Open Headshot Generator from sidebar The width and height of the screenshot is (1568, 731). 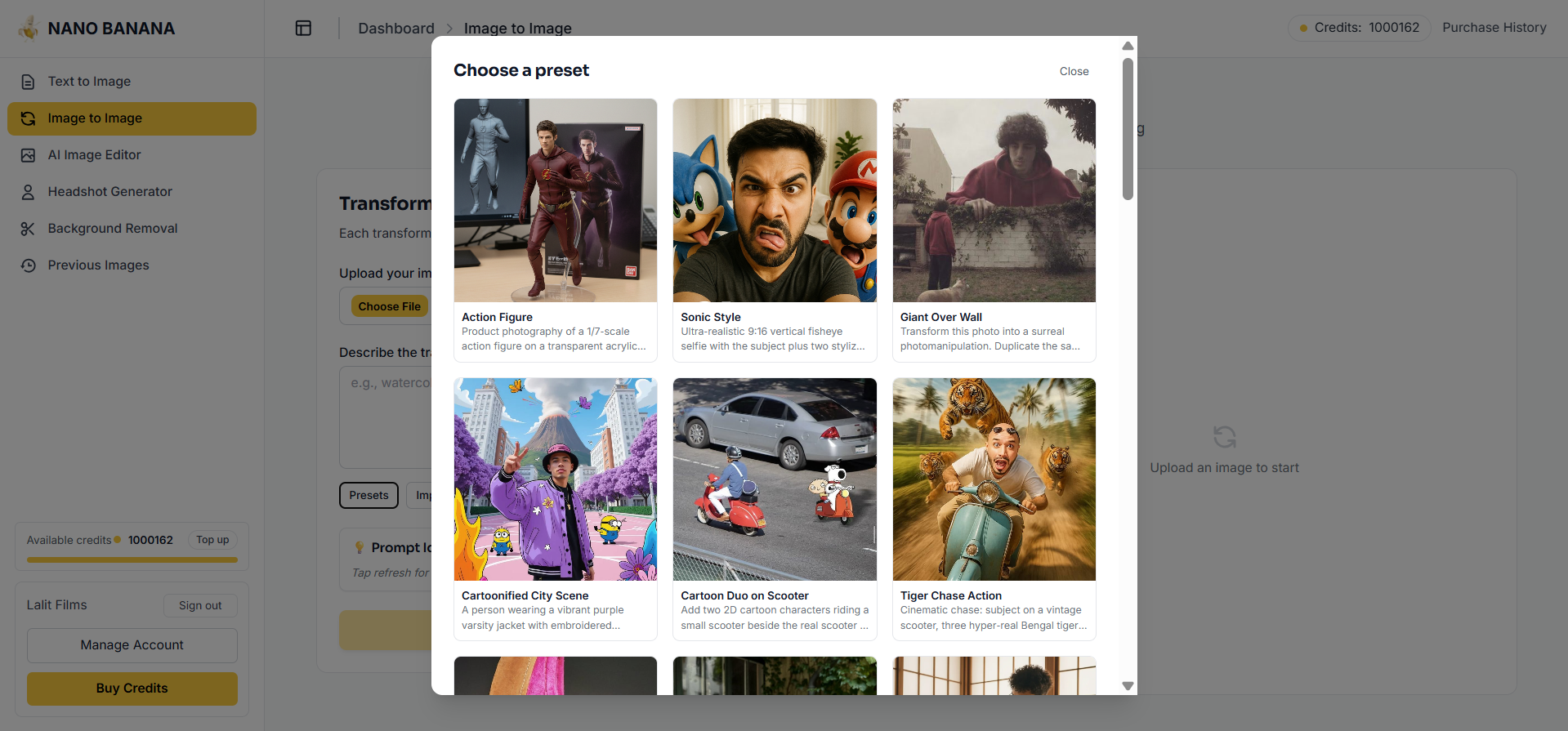(132, 192)
